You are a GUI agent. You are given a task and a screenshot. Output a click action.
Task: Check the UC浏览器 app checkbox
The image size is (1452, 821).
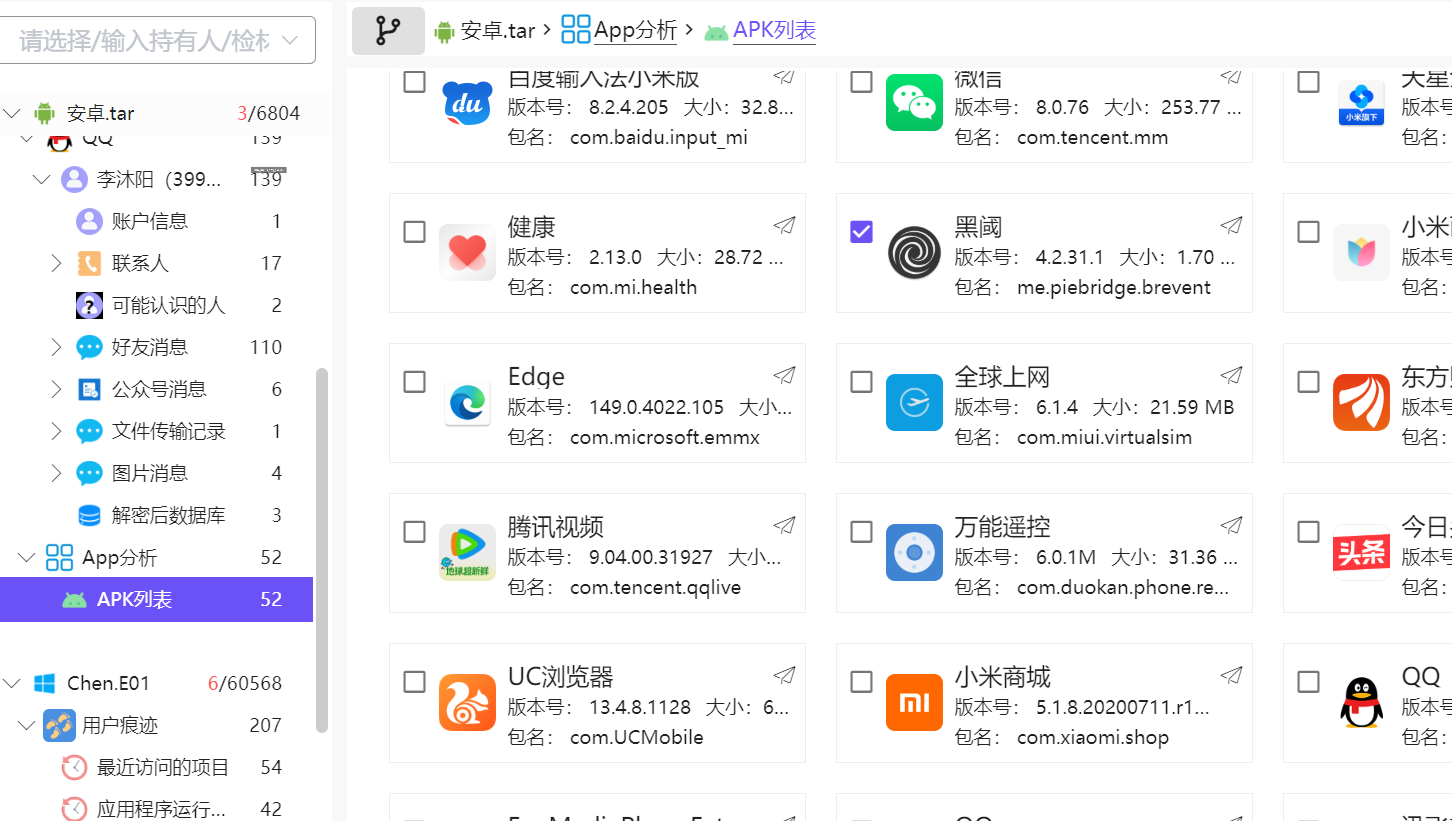[x=414, y=682]
